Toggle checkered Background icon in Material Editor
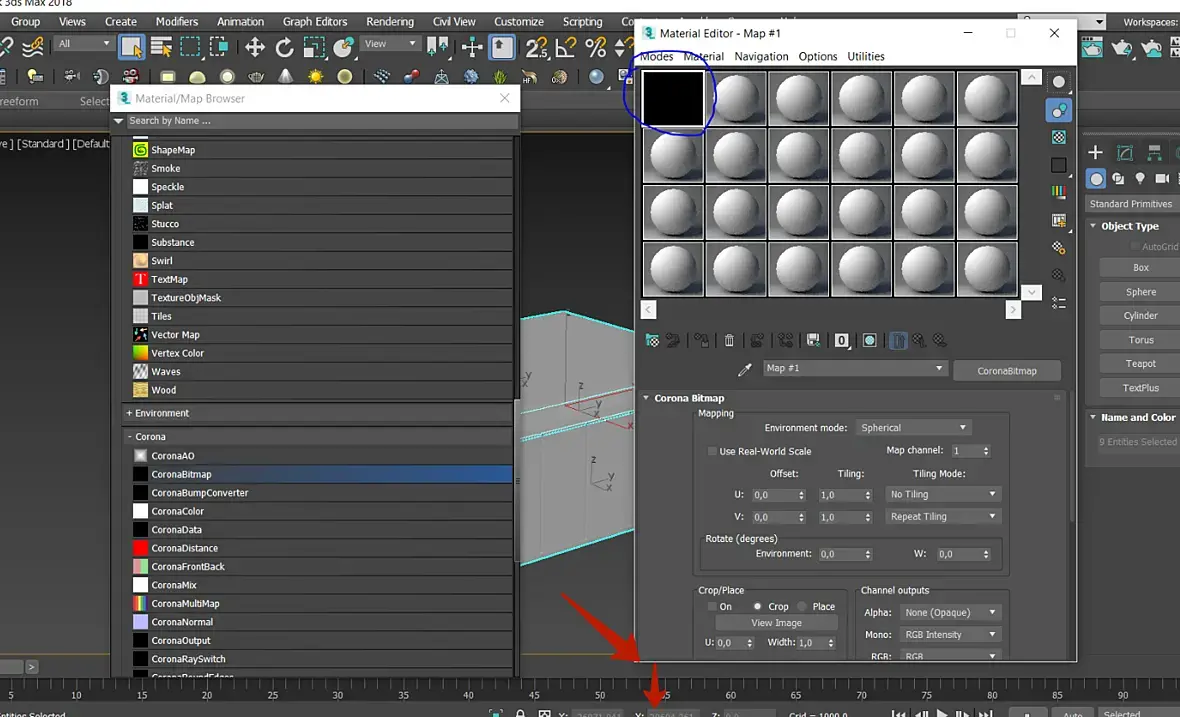 [1059, 137]
